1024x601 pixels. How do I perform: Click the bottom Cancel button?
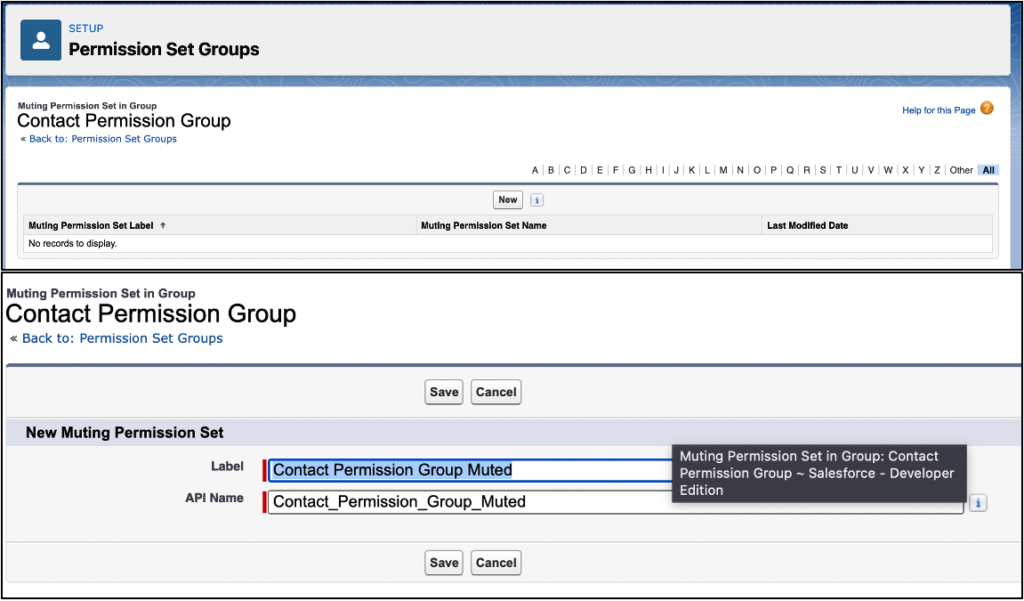[495, 562]
